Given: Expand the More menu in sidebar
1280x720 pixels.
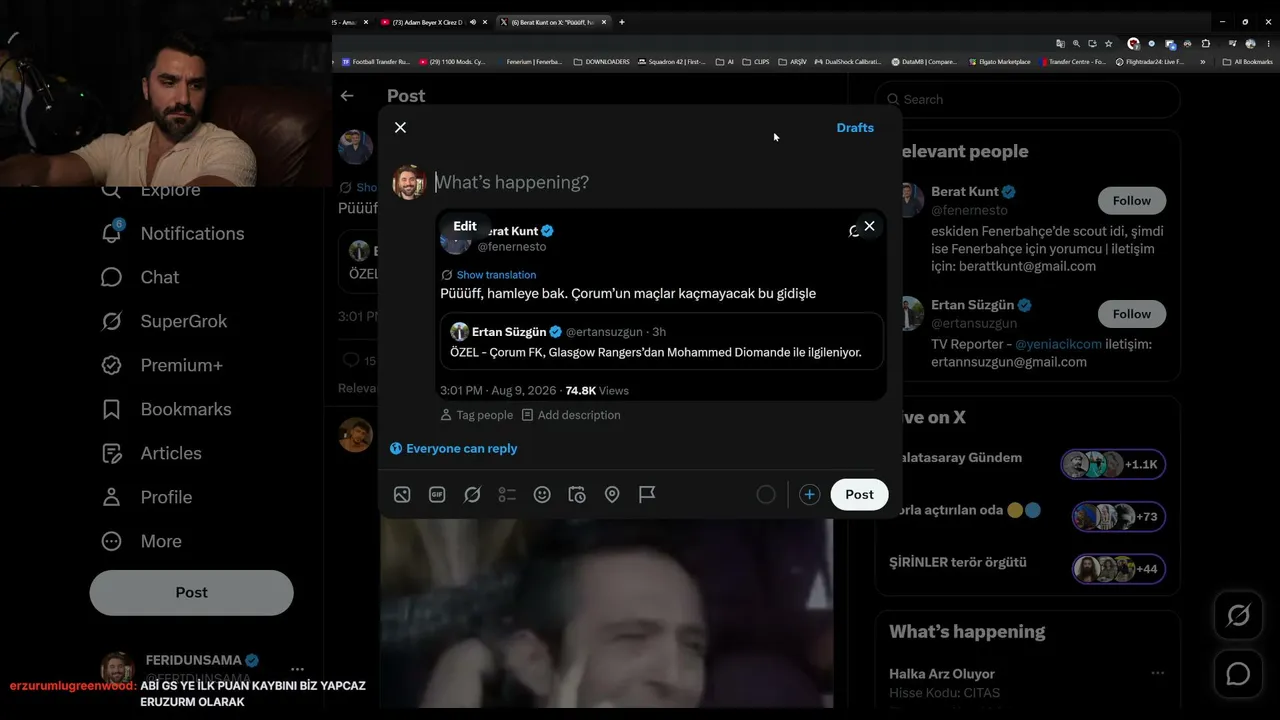Looking at the screenshot, I should [141, 541].
